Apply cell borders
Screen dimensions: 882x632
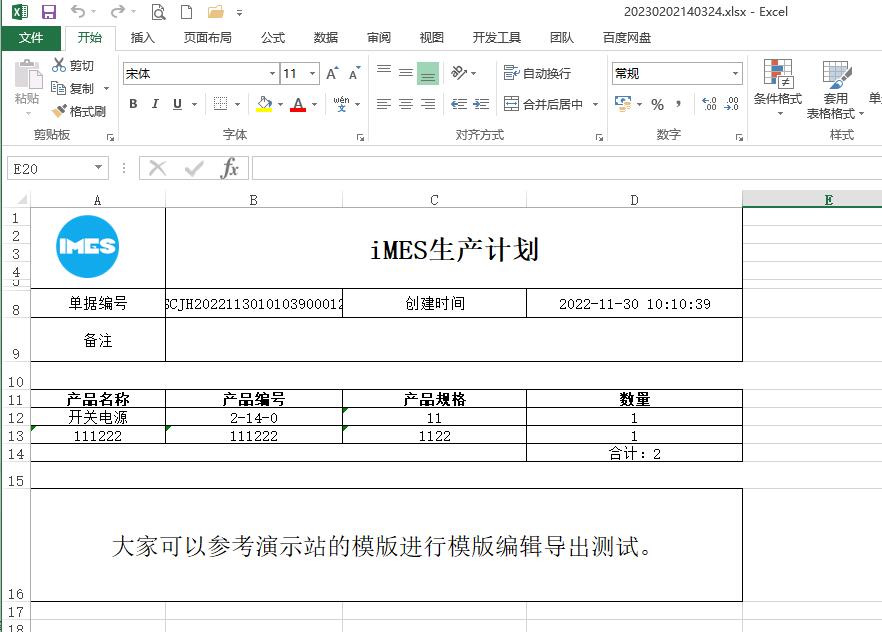[220, 104]
